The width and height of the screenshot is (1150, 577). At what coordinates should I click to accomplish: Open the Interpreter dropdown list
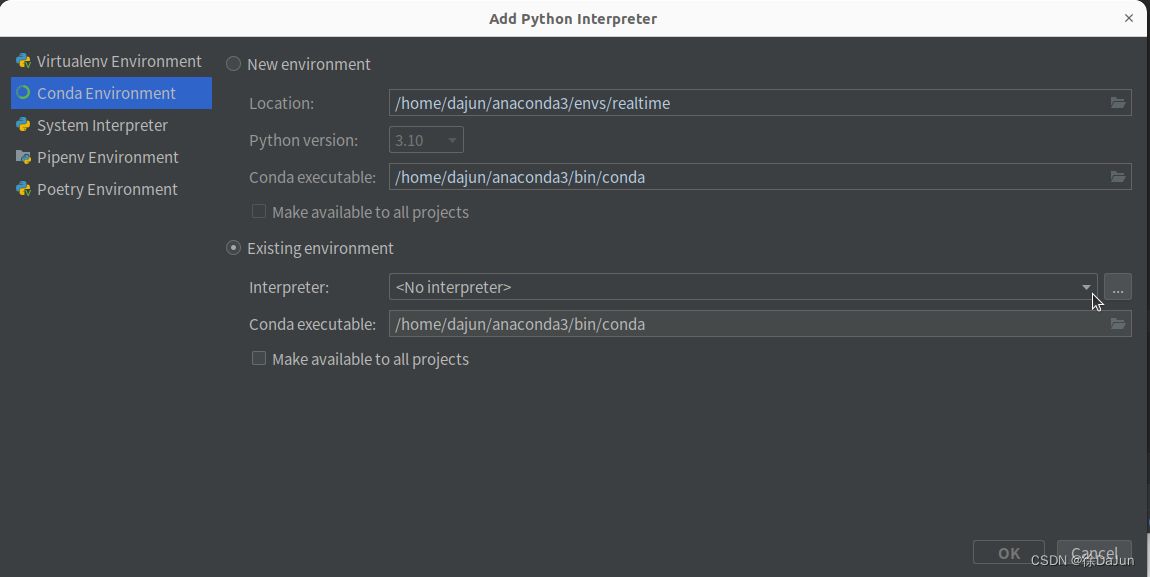pyautogui.click(x=1086, y=287)
